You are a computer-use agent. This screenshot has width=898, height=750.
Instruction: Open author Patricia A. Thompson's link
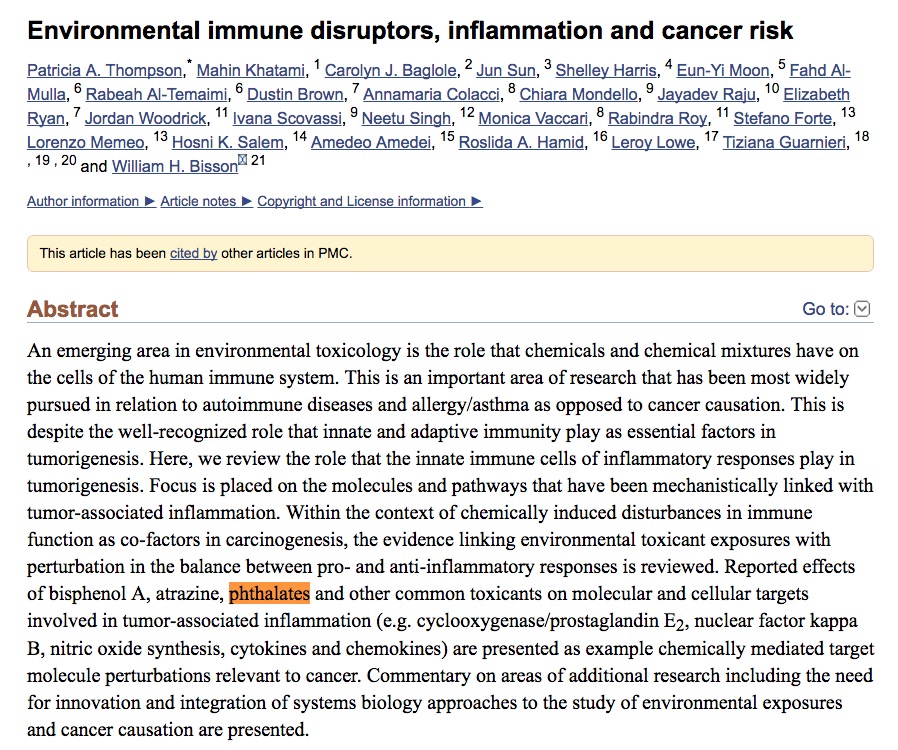104,70
